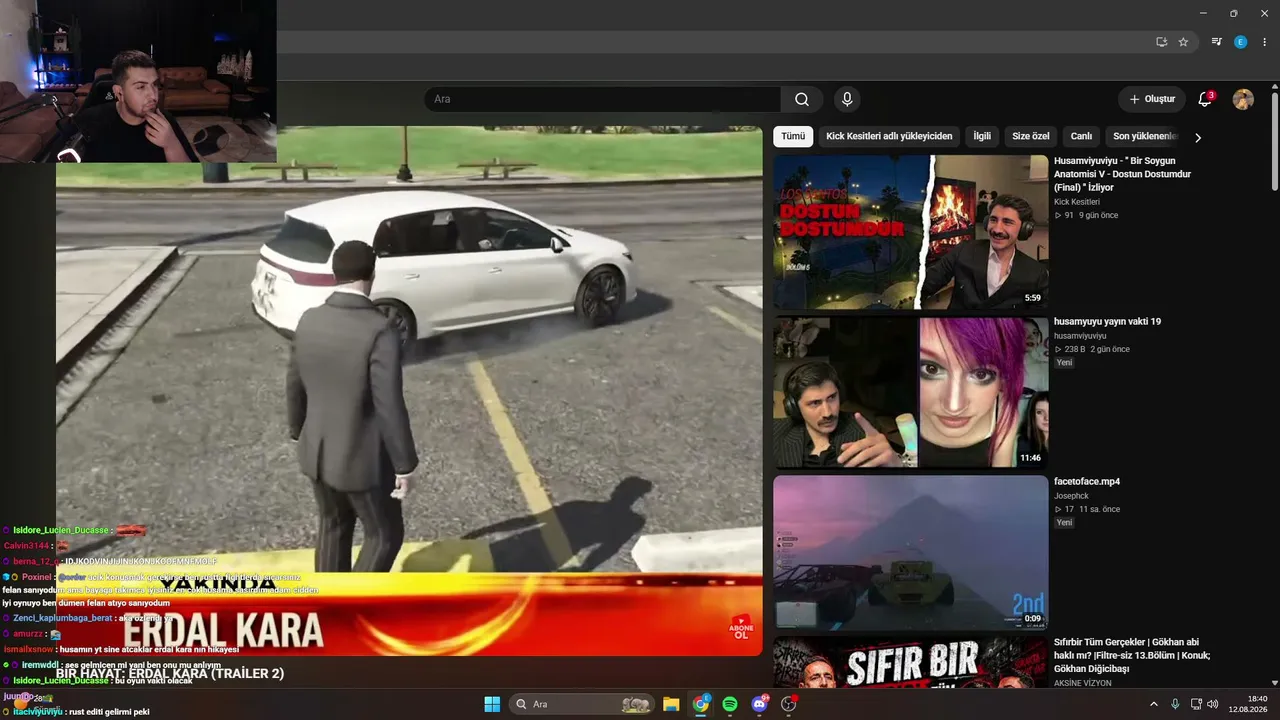Image resolution: width=1280 pixels, height=720 pixels.
Task: Switch to Chrome in the taskbar
Action: pos(701,704)
